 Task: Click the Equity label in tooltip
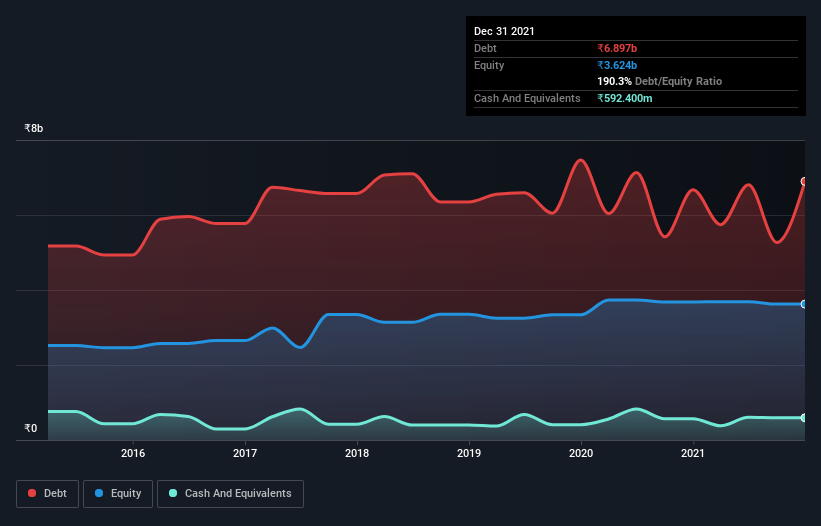pos(489,65)
